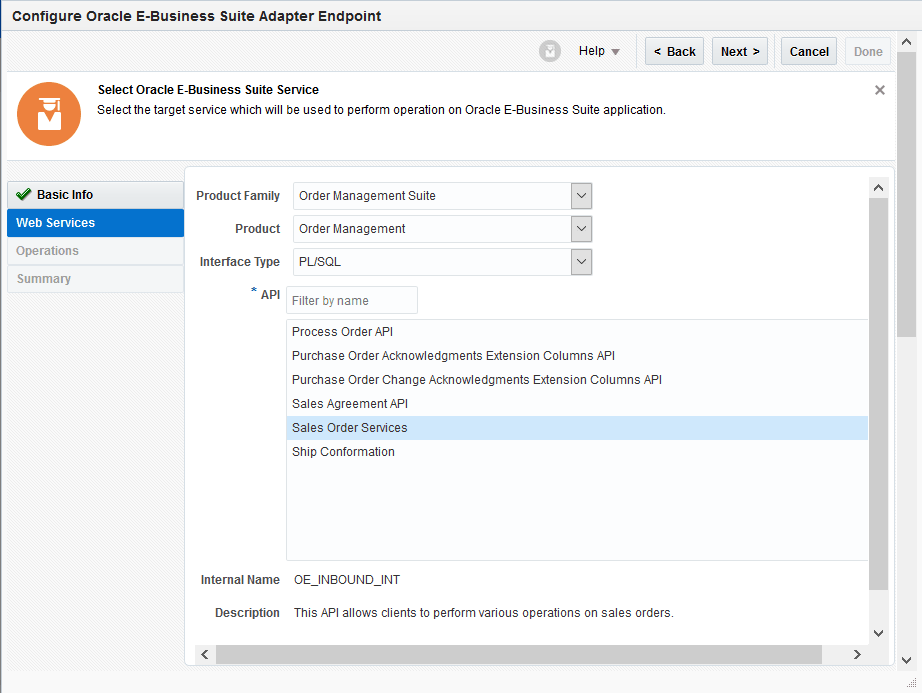Open the Help dropdown menu

click(599, 51)
